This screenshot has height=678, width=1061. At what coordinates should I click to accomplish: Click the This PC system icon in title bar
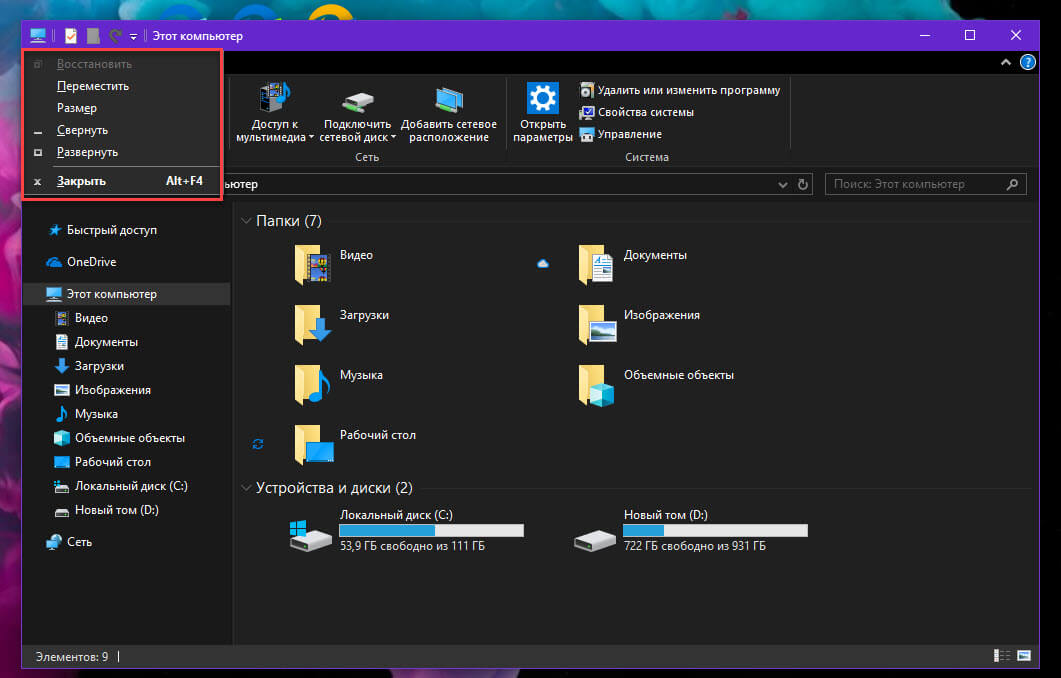38,35
